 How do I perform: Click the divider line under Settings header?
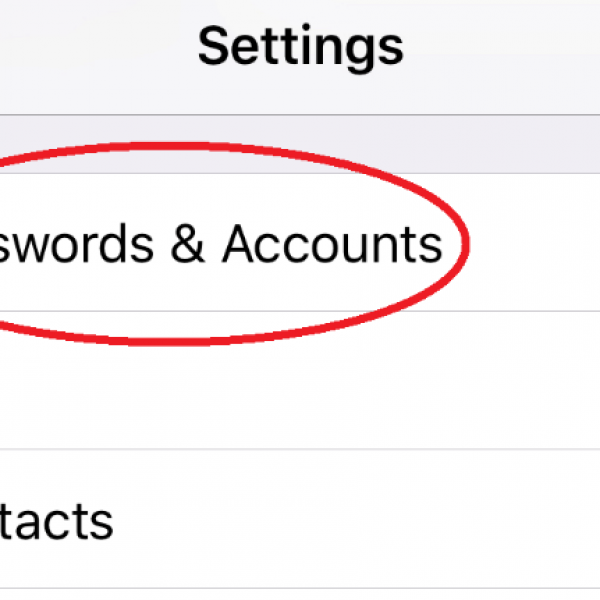pos(300,114)
